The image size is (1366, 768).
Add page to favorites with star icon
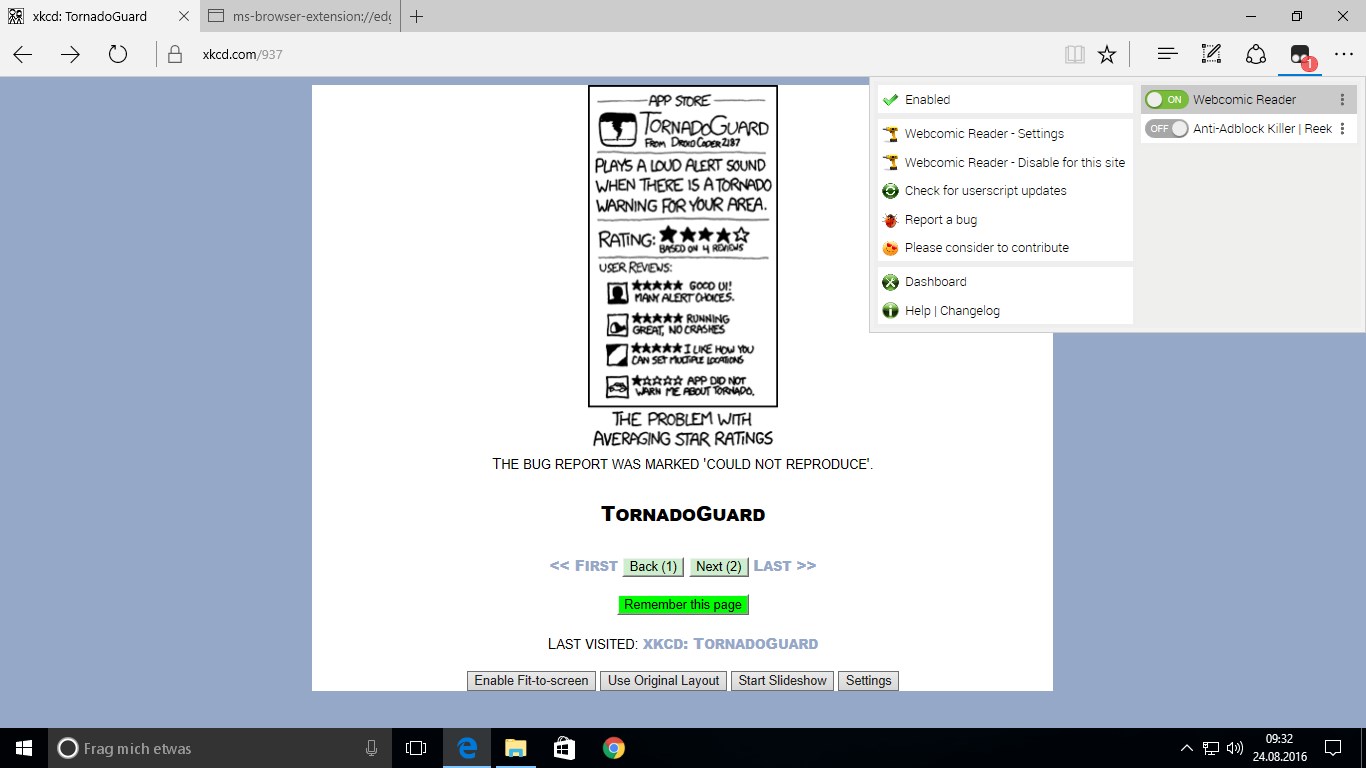(x=1107, y=55)
